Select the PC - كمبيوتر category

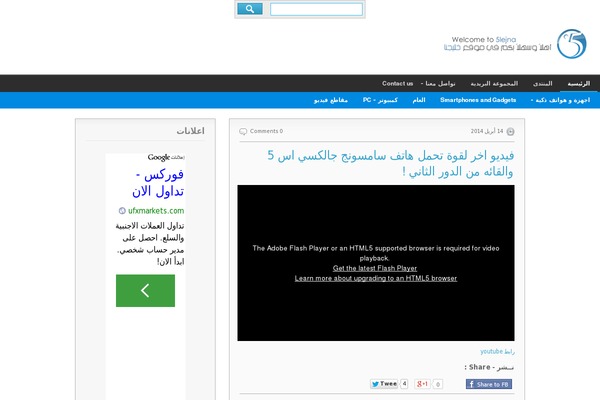(x=380, y=100)
